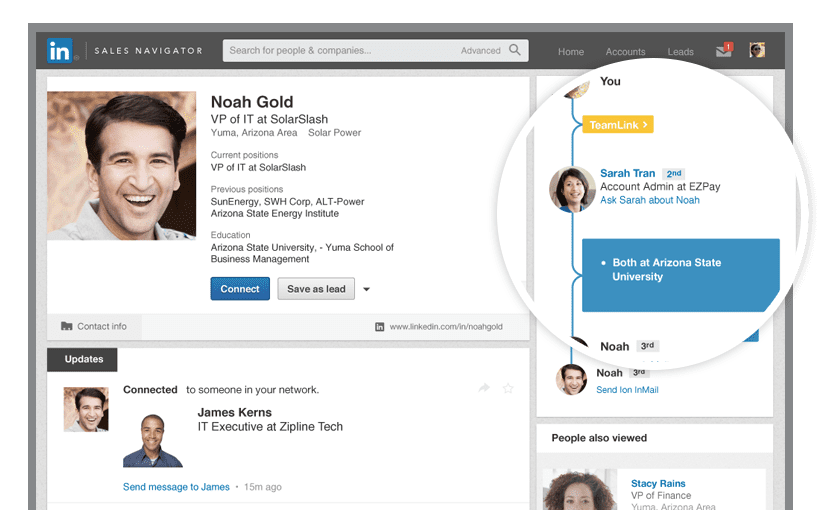Click the 2nd degree badge by Sarah Tran
Image resolution: width=818 pixels, height=510 pixels.
click(673, 174)
